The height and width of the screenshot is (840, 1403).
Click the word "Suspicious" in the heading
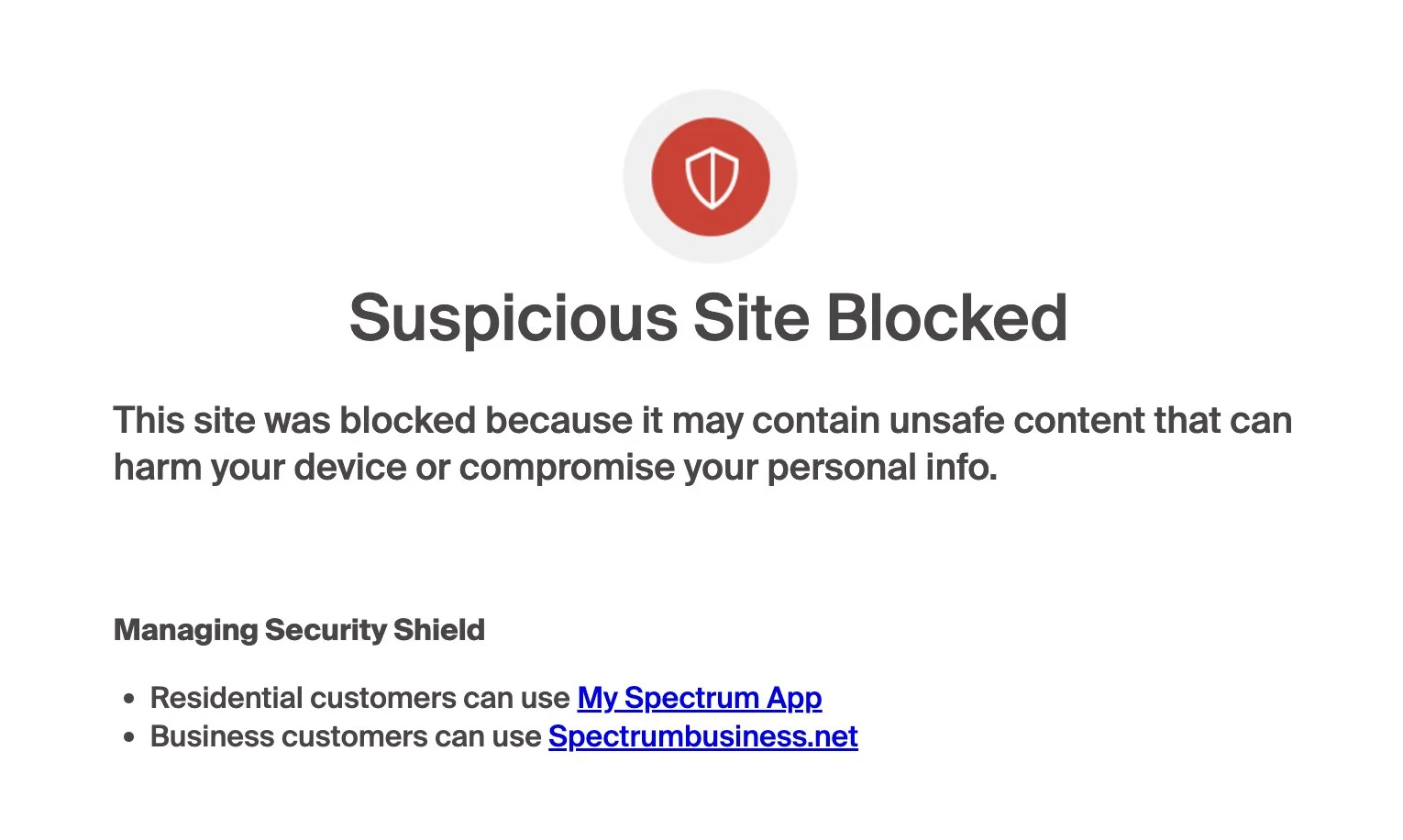coord(514,318)
